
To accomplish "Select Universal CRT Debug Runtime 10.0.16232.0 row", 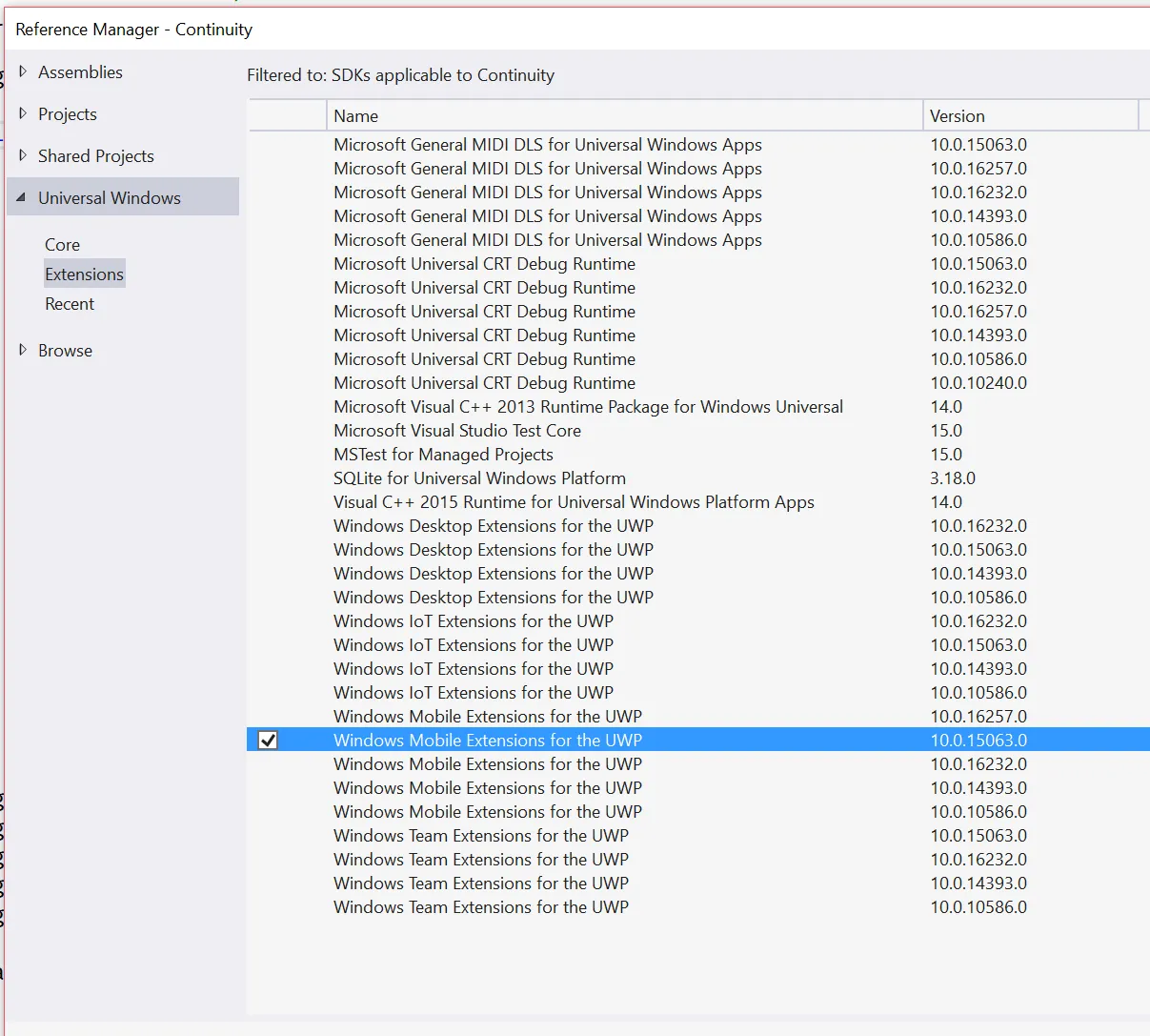I will [x=697, y=288].
